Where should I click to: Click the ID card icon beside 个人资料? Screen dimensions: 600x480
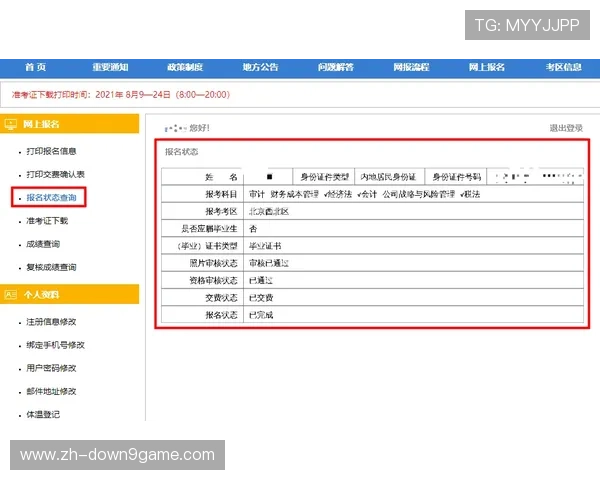11,294
